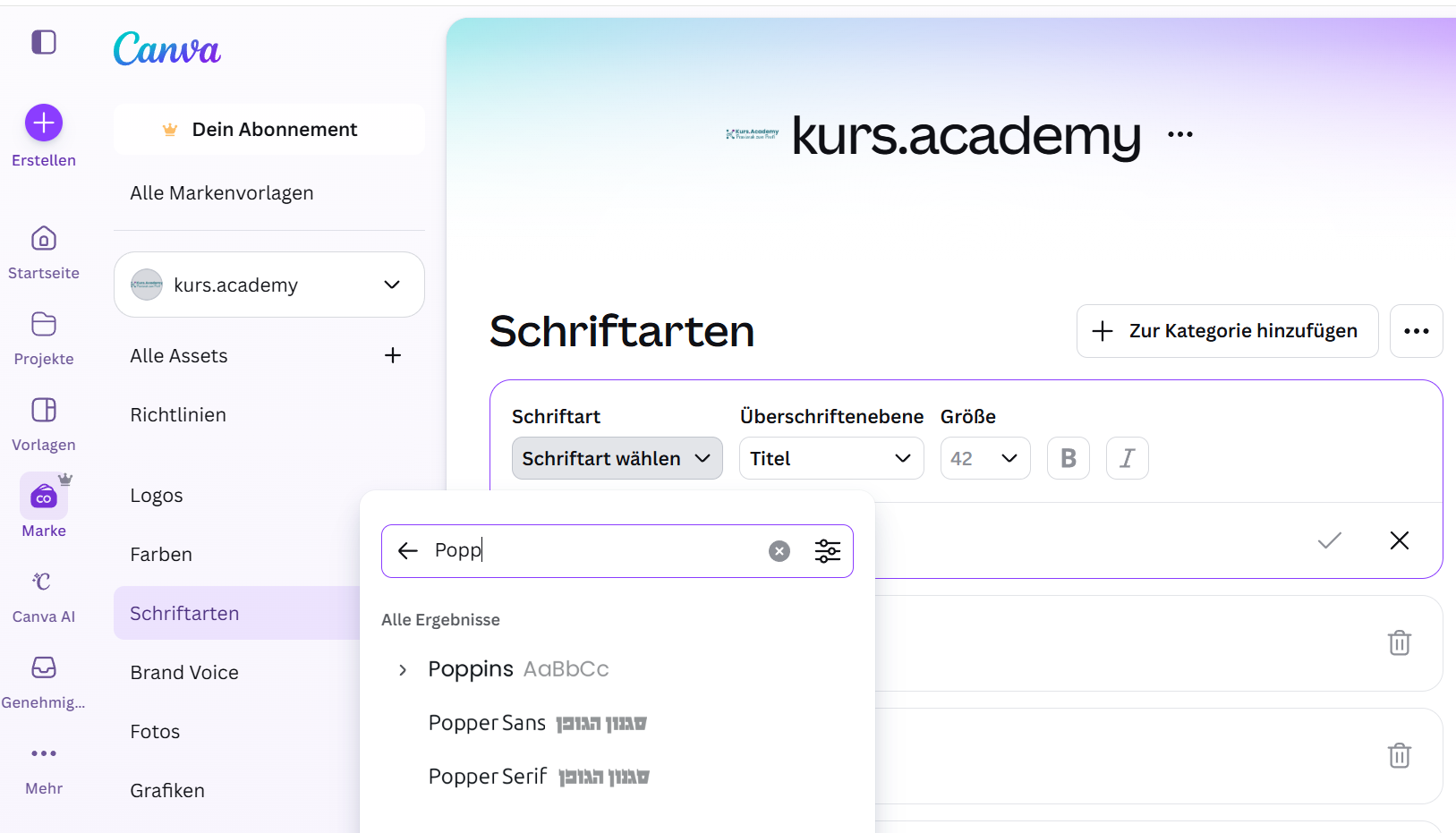Delete the first font row
1456x833 pixels.
point(1399,643)
